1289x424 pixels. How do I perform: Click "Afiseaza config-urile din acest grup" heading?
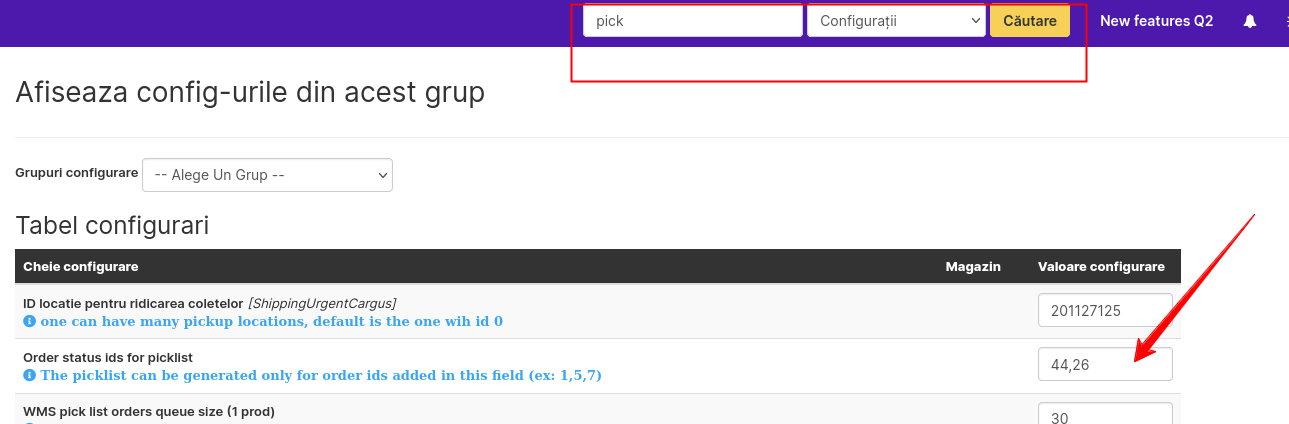pos(250,93)
